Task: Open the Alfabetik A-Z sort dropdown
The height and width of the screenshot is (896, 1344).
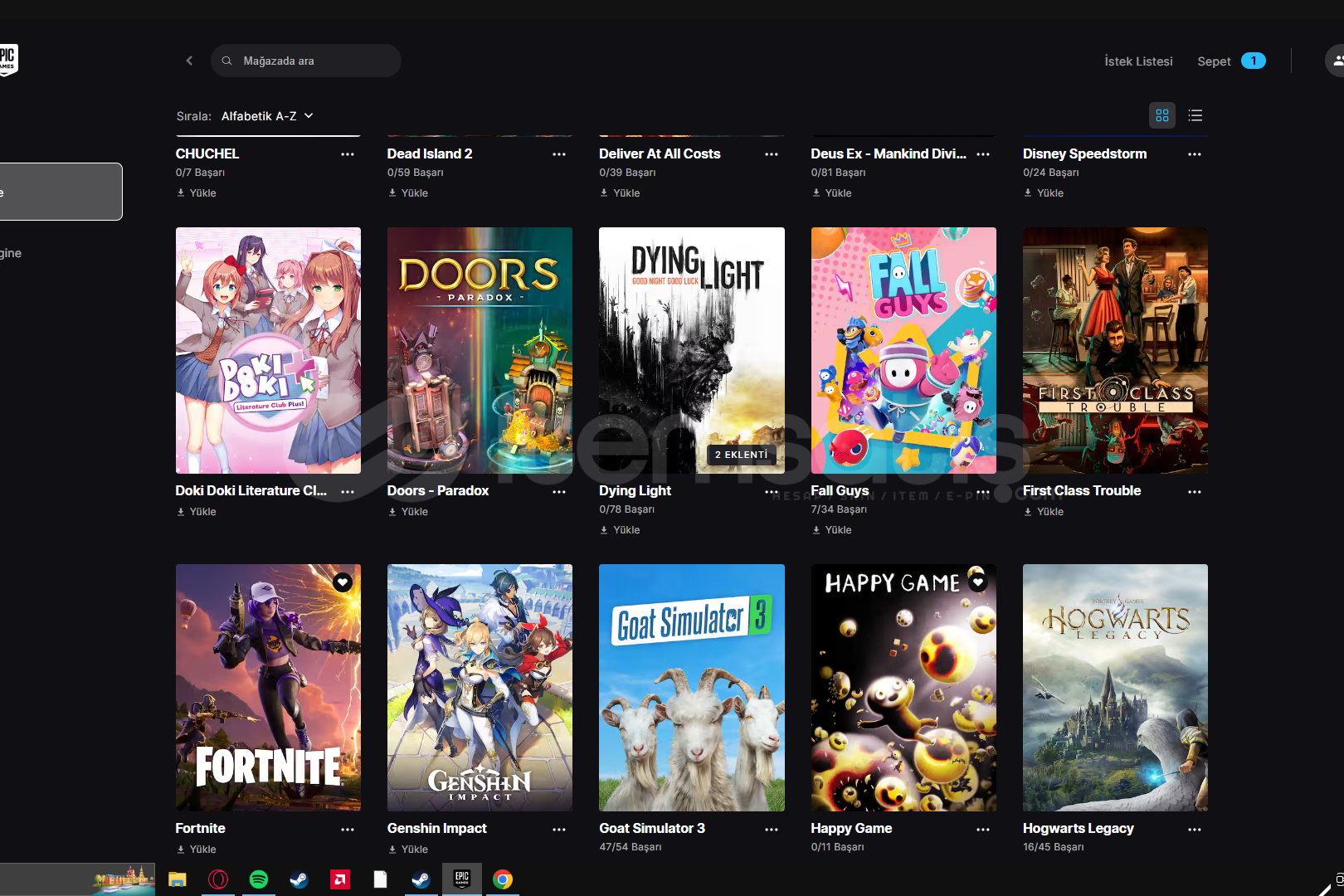Action: pyautogui.click(x=267, y=116)
